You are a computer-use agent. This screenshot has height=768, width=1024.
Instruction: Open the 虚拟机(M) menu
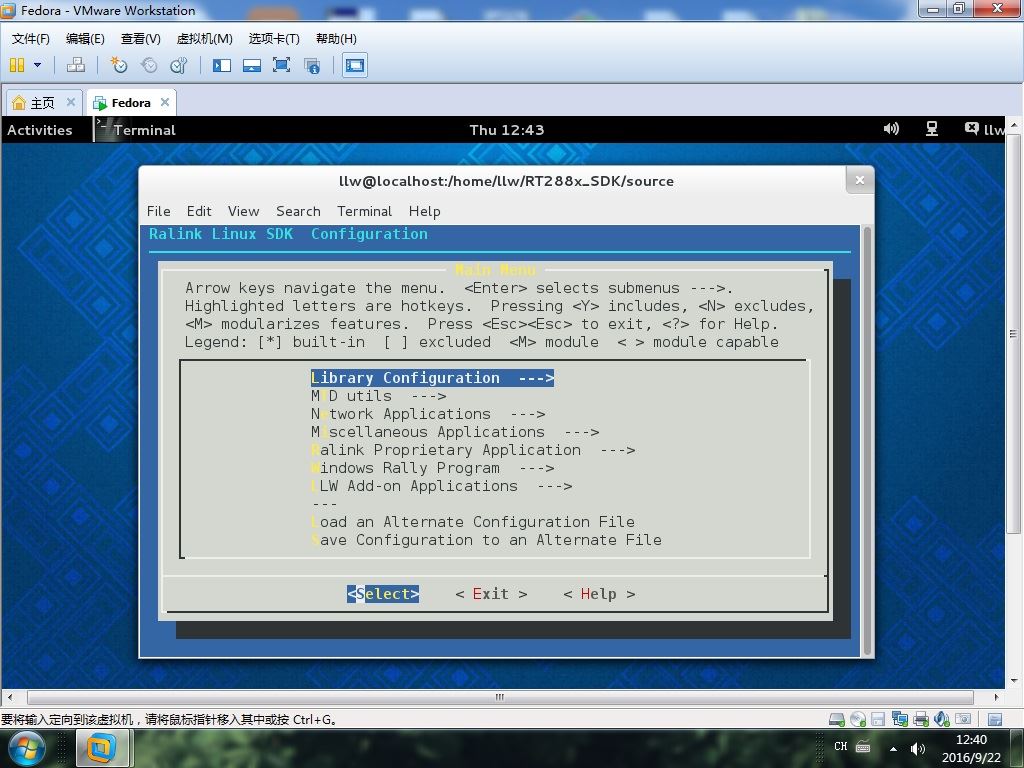[x=204, y=39]
